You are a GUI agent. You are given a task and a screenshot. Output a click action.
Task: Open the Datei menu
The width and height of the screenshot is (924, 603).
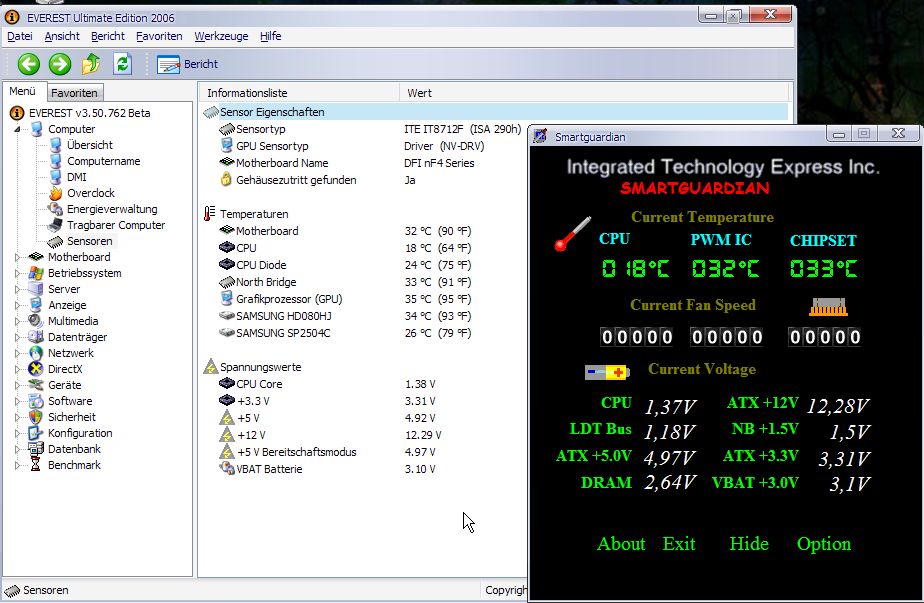point(19,36)
